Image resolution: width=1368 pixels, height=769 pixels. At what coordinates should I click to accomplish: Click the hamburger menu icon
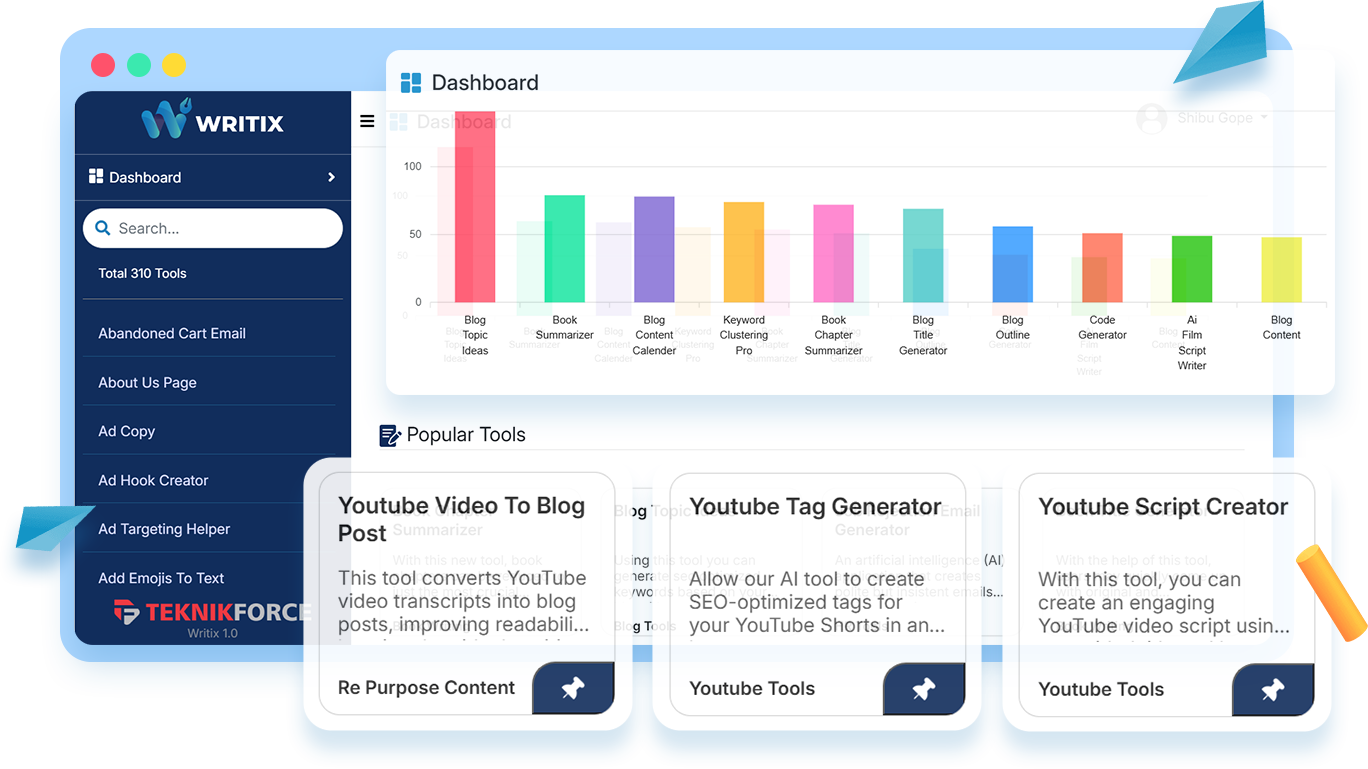[367, 121]
